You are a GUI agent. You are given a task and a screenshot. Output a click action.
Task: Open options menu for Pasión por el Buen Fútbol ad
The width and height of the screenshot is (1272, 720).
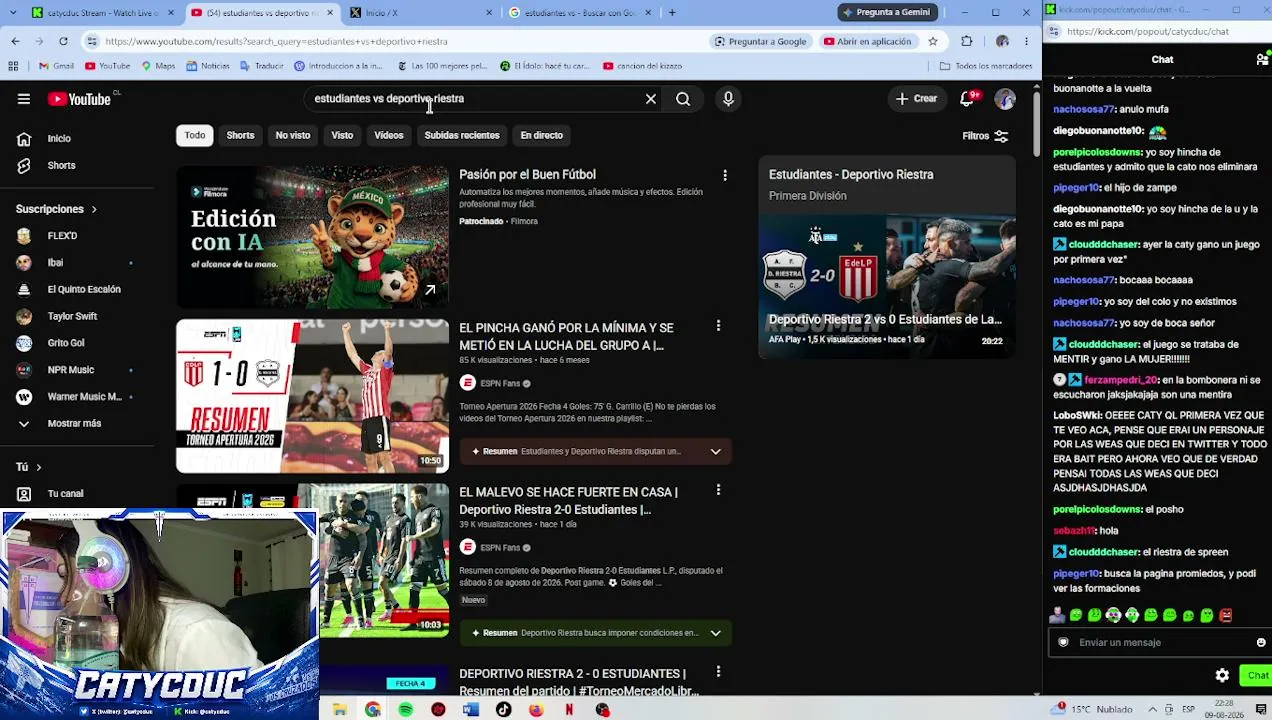tap(725, 175)
